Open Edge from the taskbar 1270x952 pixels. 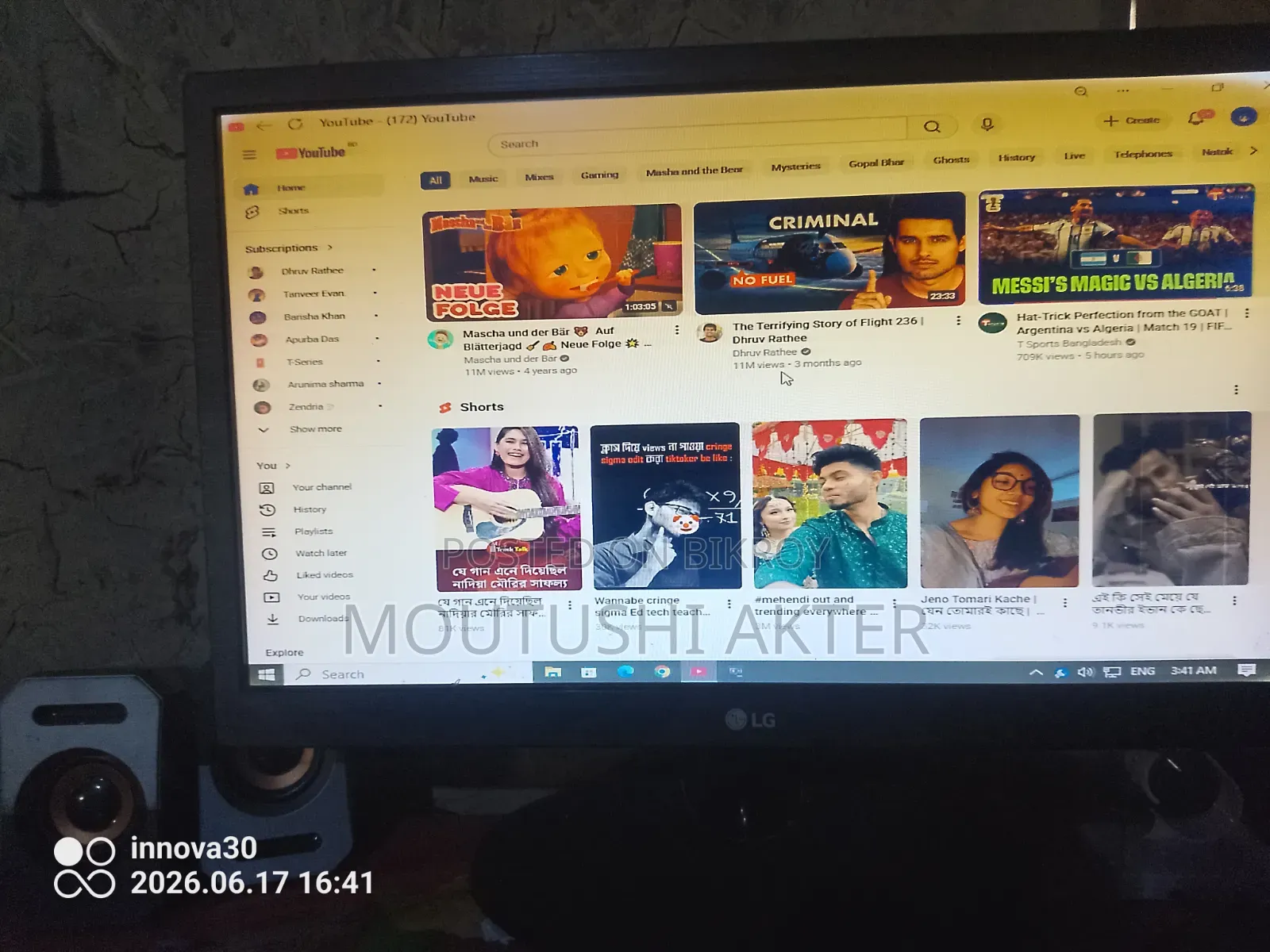[625, 671]
